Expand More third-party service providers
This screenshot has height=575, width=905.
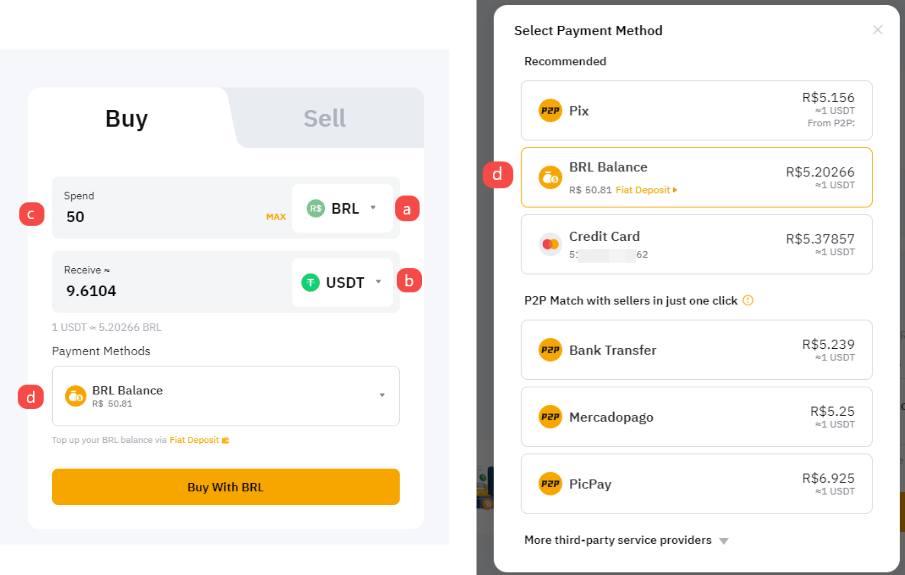[x=626, y=540]
